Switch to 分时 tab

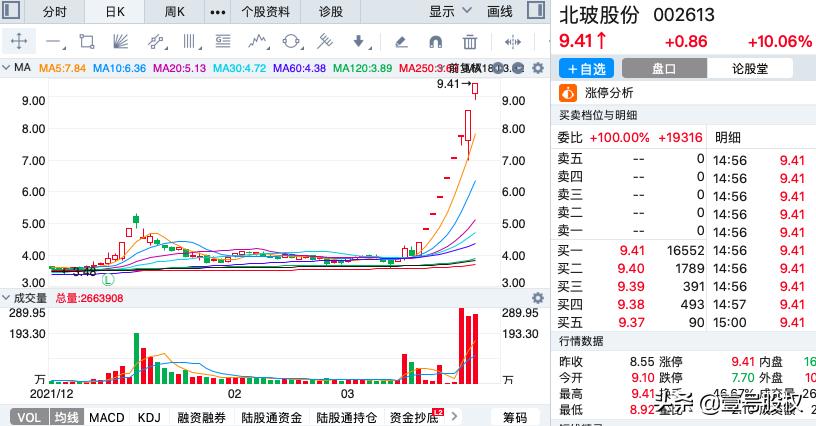click(55, 11)
